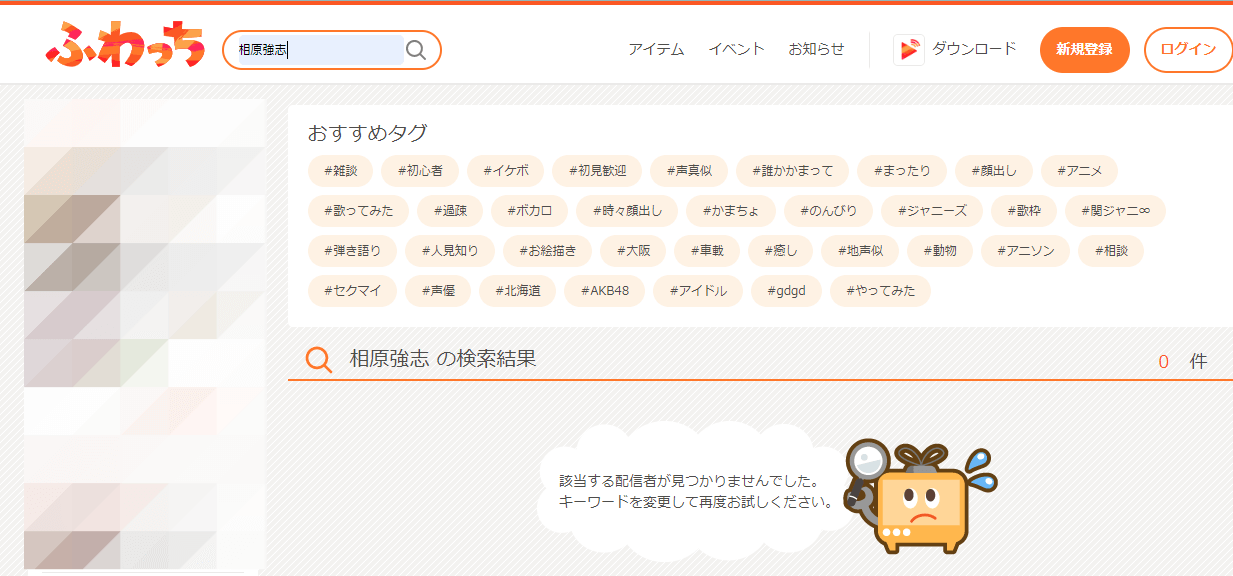Select the #関ジャニ∞ tag
Image resolution: width=1233 pixels, height=576 pixels.
pos(1115,211)
